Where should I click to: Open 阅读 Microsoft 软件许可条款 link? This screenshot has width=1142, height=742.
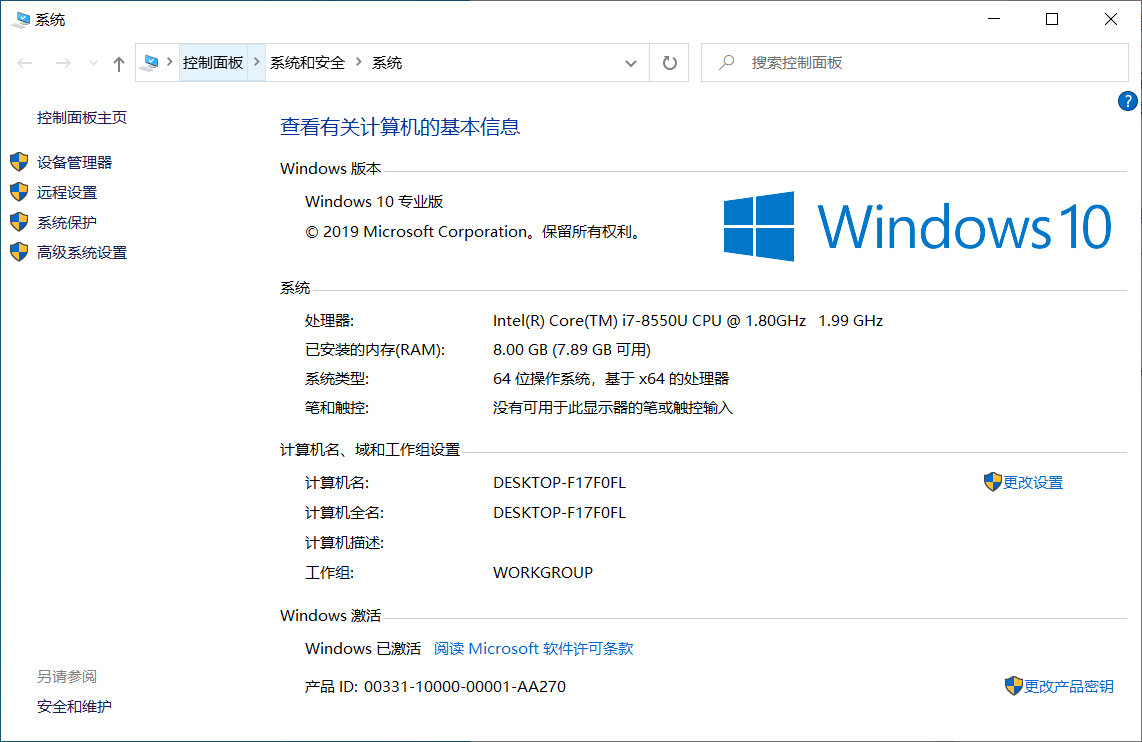pyautogui.click(x=533, y=648)
